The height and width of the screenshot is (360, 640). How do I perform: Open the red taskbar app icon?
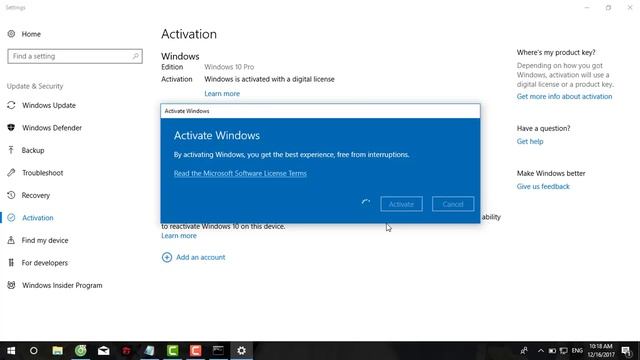[x=127, y=351]
